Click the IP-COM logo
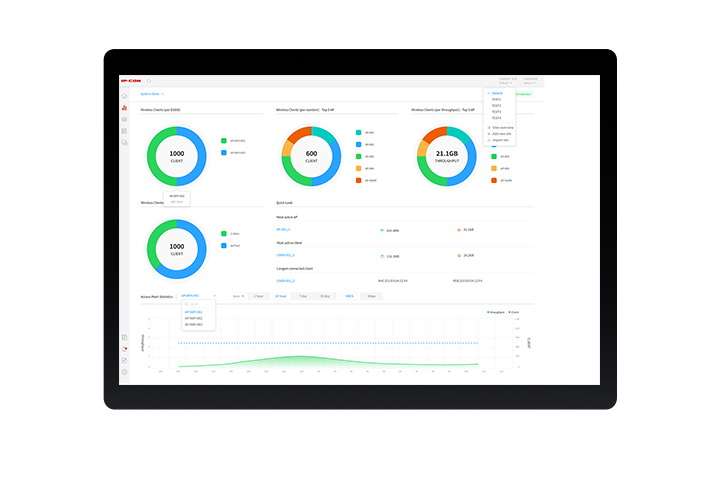This screenshot has width=720, height=480. coord(131,81)
